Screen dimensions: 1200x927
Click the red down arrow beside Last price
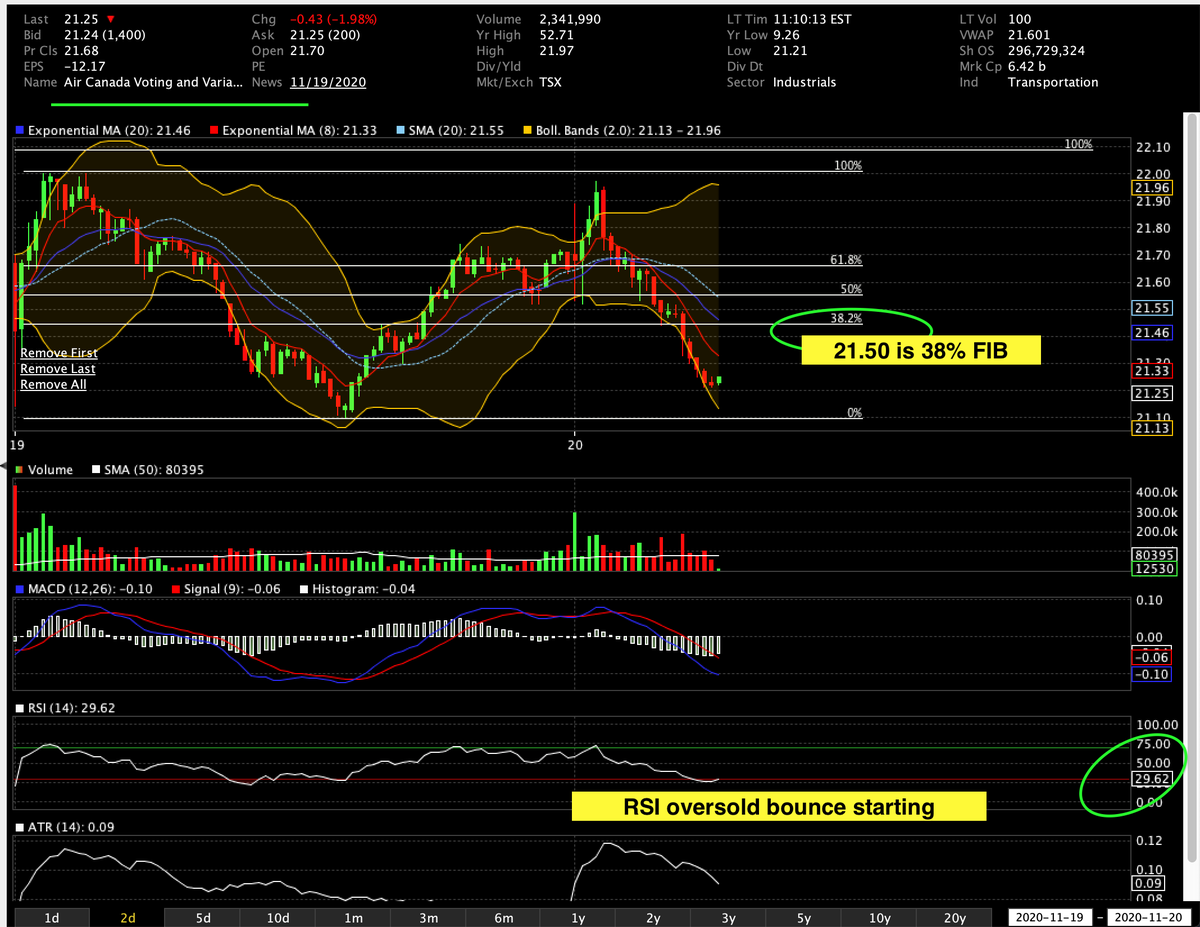point(109,19)
